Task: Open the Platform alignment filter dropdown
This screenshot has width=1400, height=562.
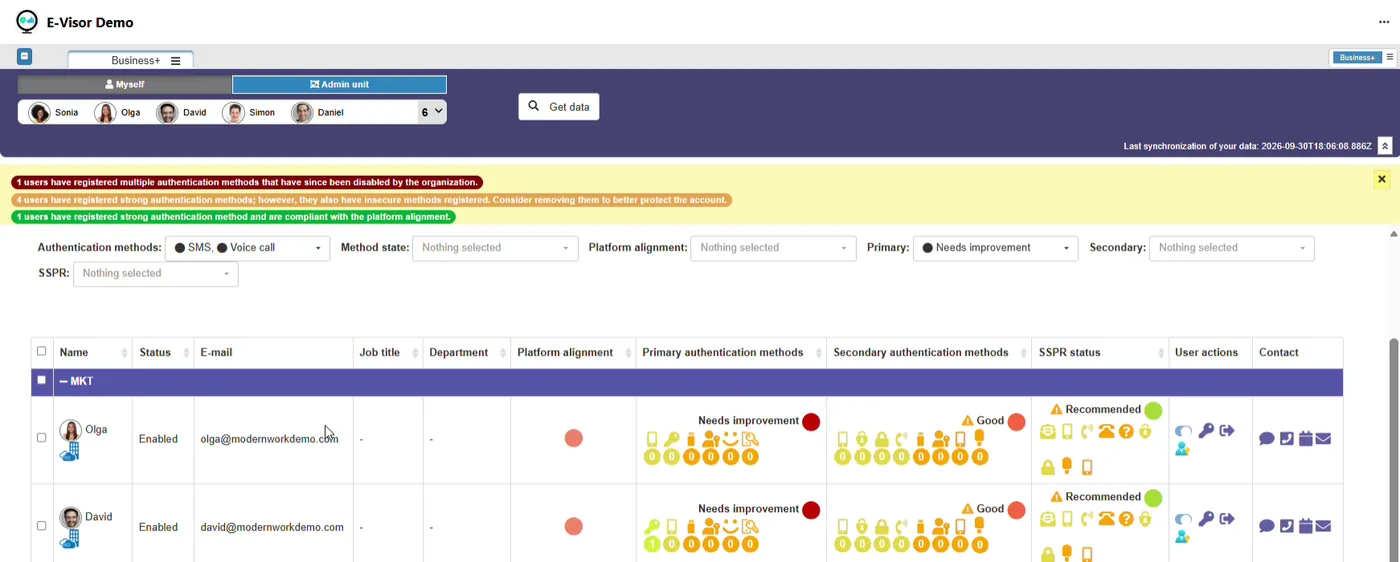Action: tap(773, 248)
